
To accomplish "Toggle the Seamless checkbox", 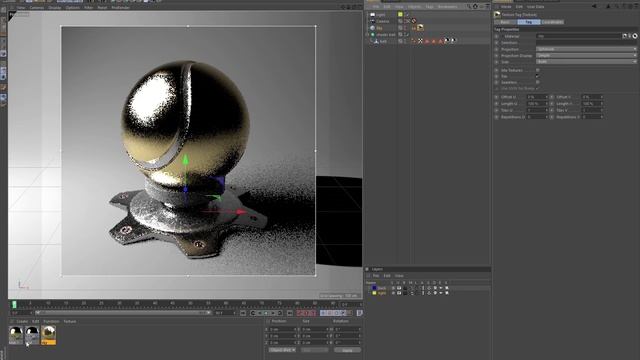I will (538, 82).
